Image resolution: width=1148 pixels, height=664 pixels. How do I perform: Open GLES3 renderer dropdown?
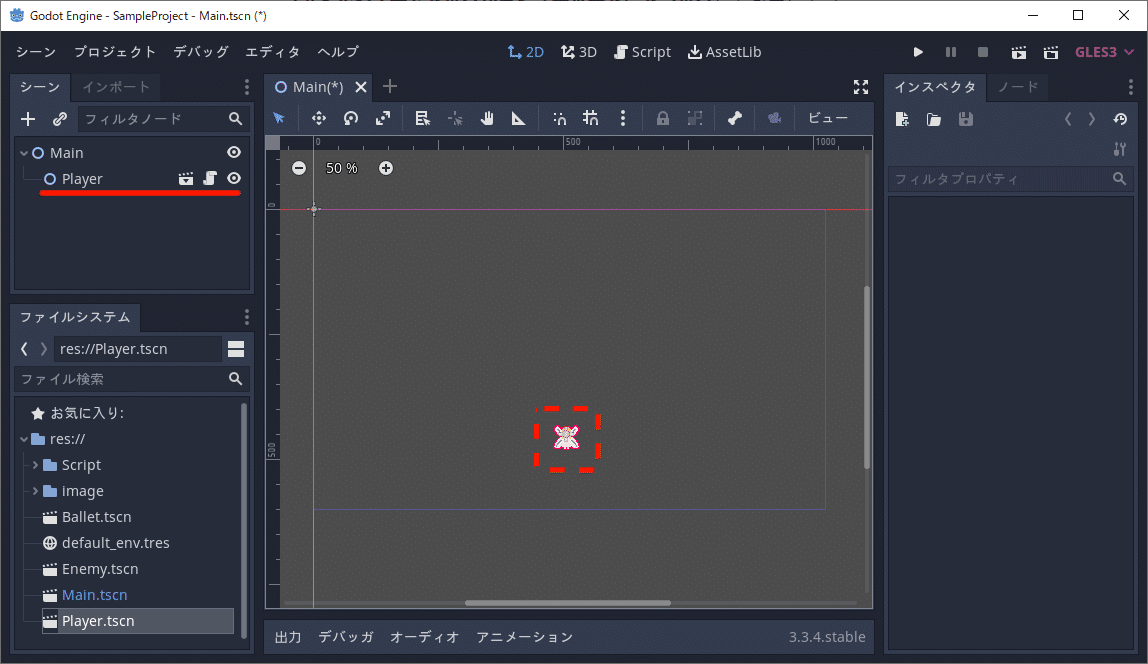click(x=1104, y=52)
